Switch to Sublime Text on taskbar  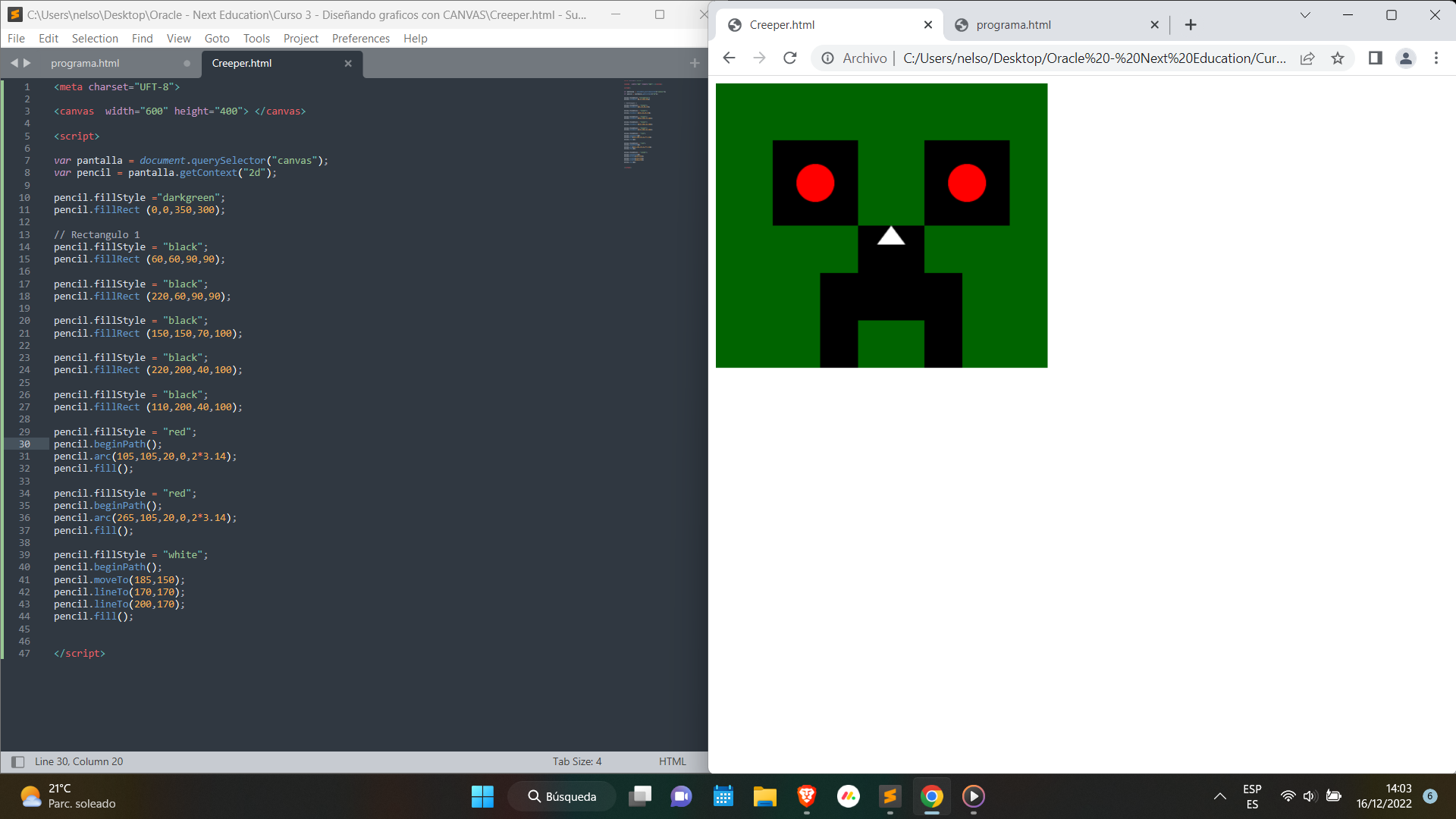click(890, 796)
